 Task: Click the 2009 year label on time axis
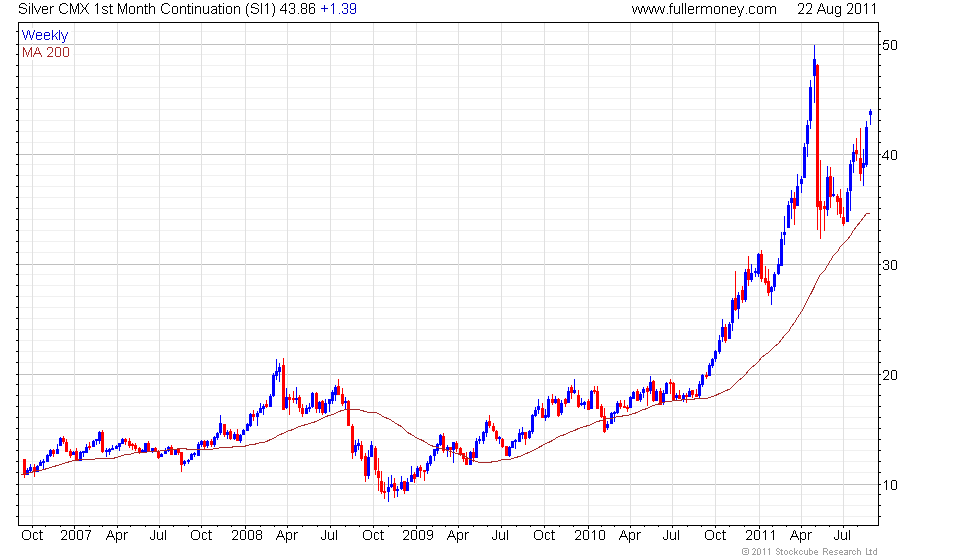(x=418, y=536)
